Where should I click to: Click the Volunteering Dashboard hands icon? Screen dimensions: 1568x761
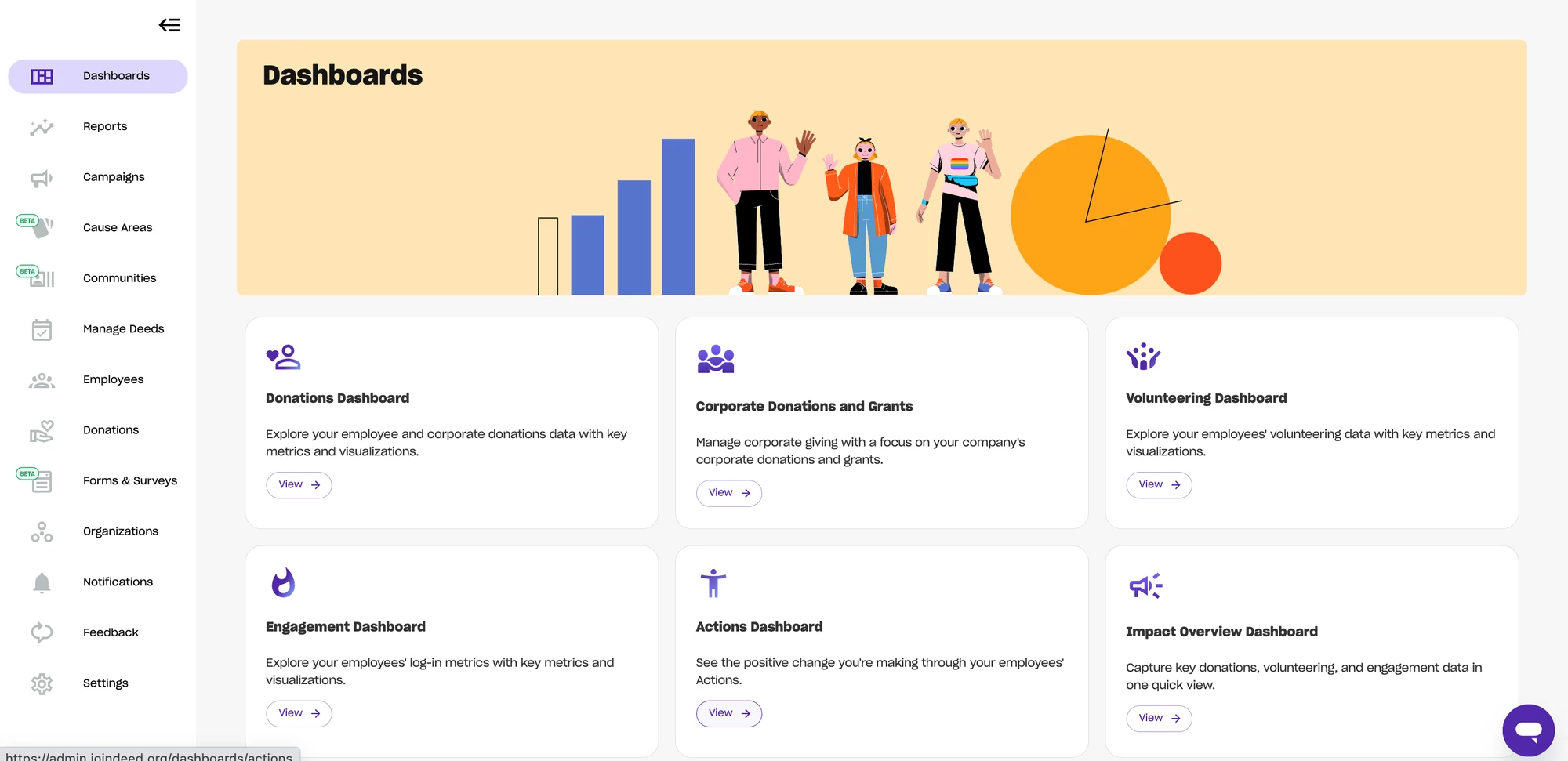tap(1143, 357)
